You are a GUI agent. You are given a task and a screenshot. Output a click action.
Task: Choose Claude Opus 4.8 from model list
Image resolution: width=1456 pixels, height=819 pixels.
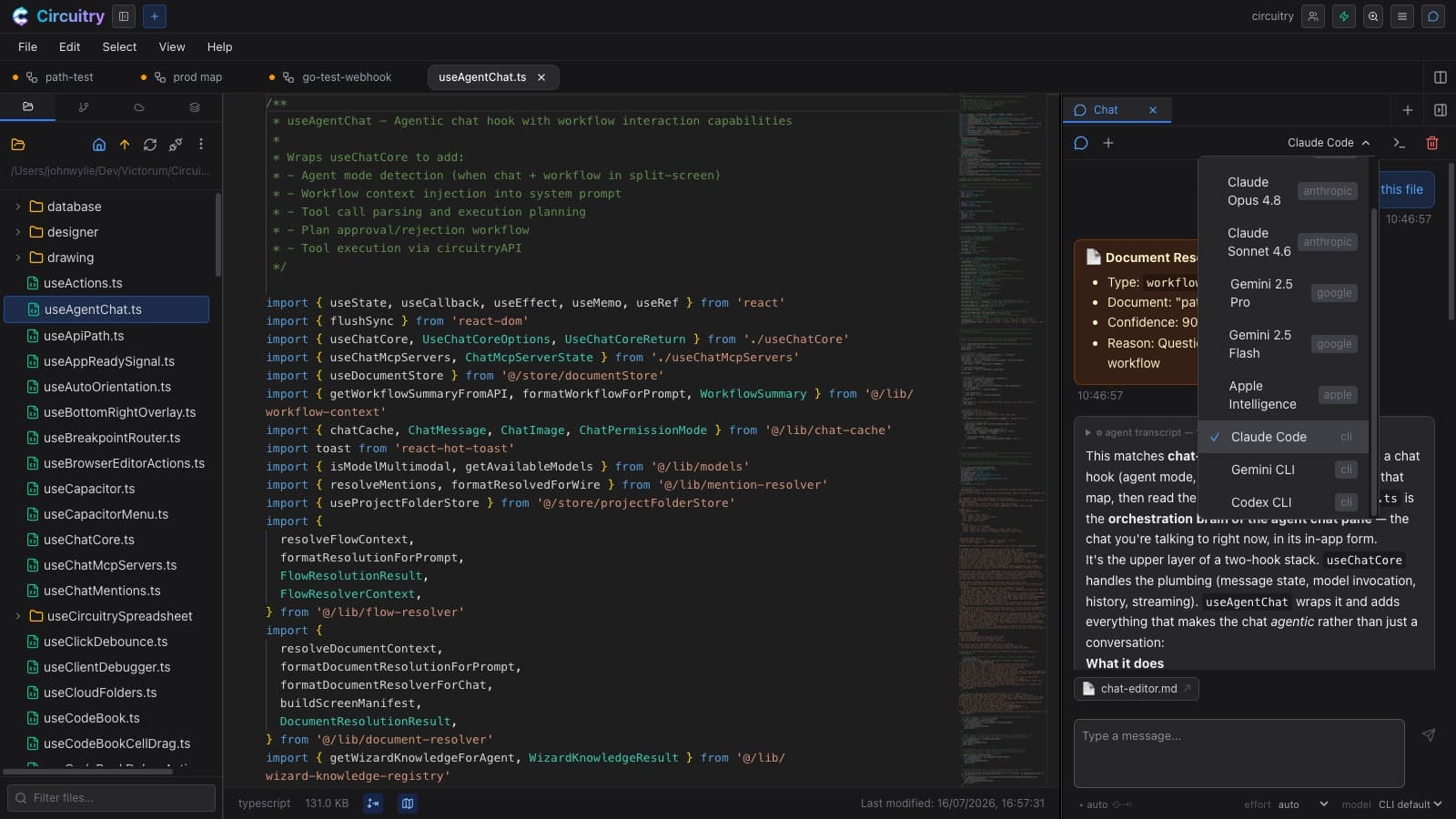tap(1283, 191)
